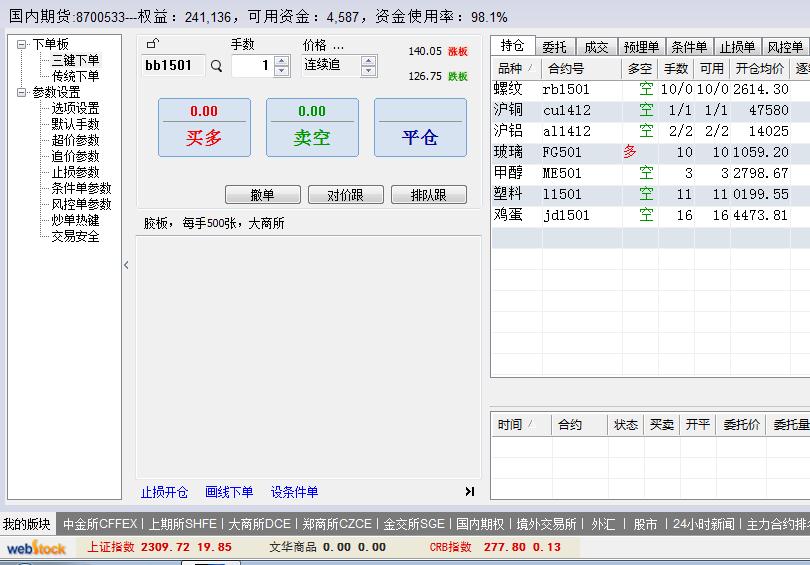Click the magnifier search icon beside bb1501
This screenshot has width=810, height=565.
pos(216,67)
